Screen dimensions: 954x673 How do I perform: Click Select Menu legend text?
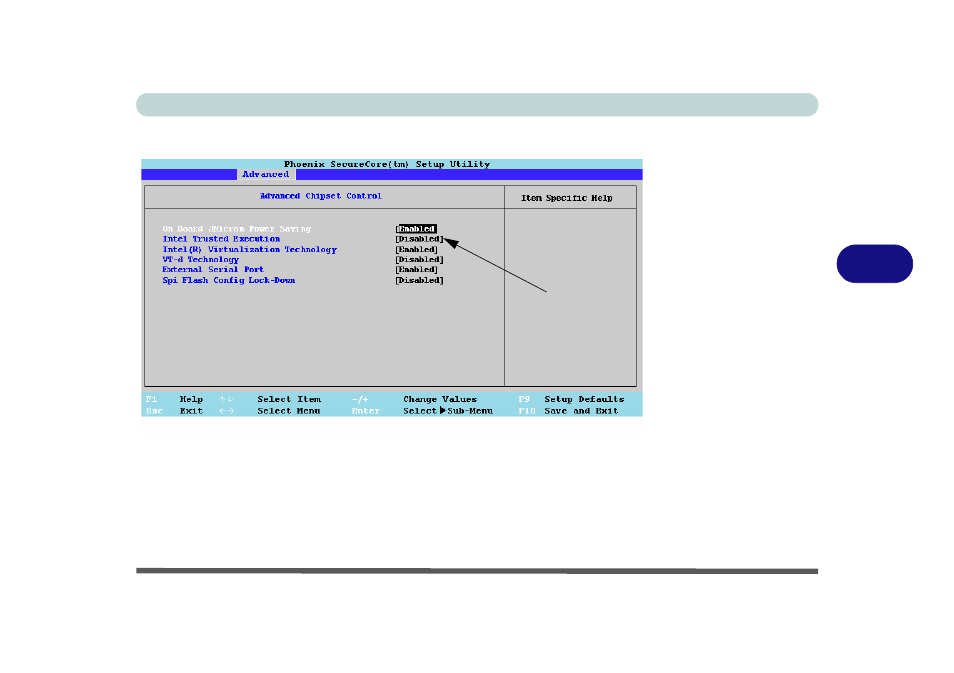(288, 411)
